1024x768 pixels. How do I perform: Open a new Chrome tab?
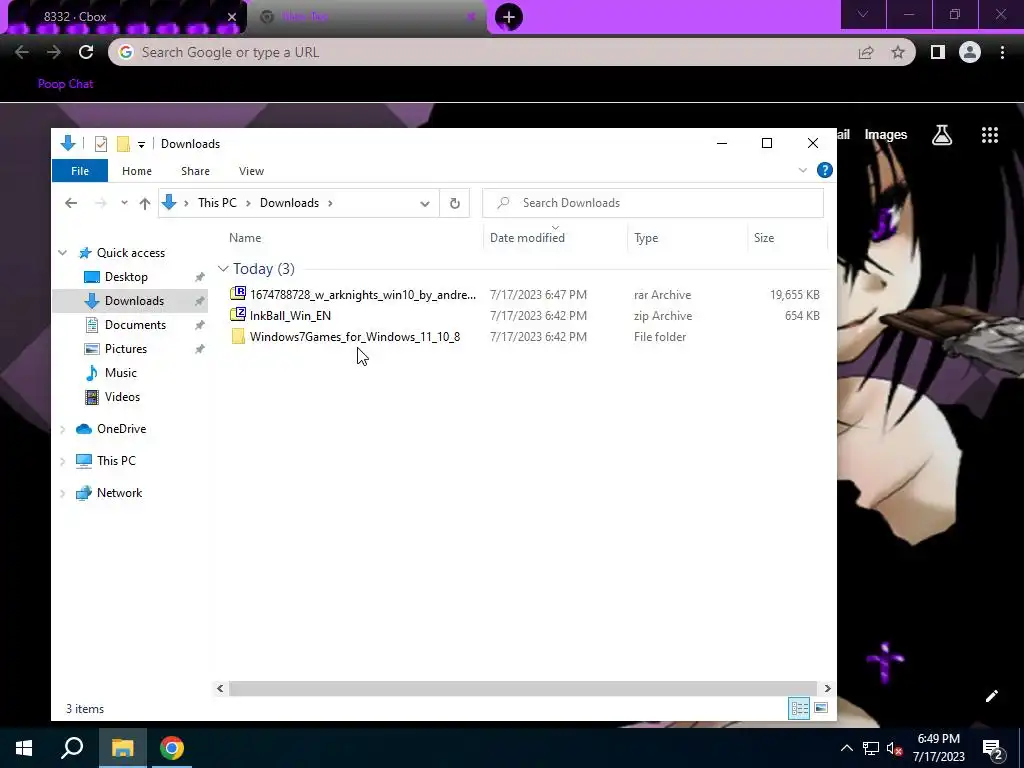pos(509,17)
